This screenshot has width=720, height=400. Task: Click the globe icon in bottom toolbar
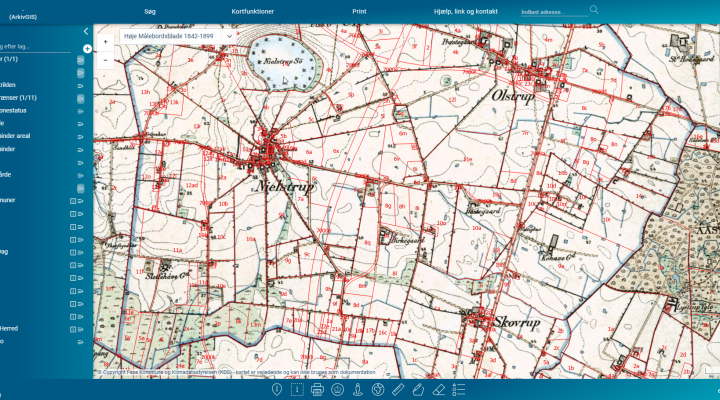tap(378, 389)
